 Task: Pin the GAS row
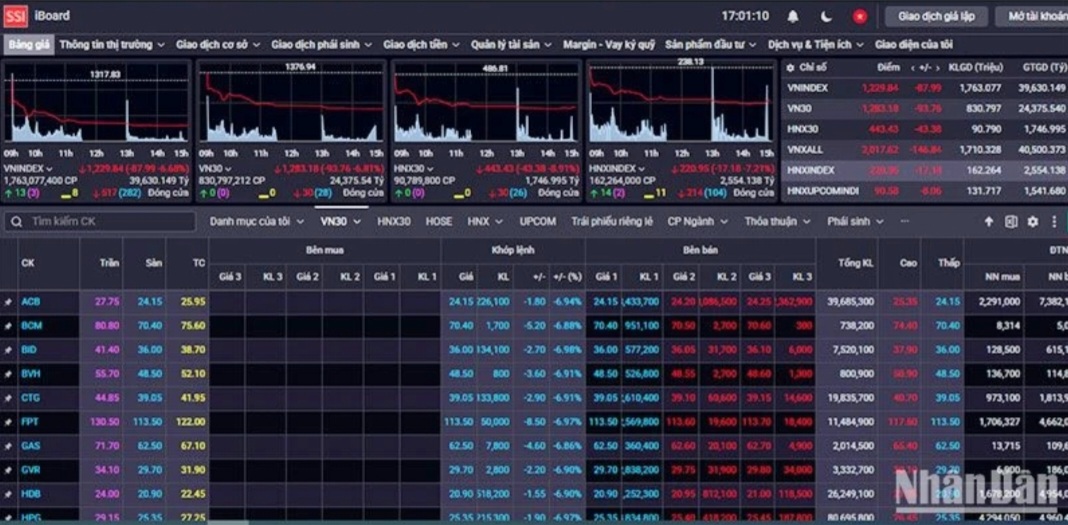[8, 446]
